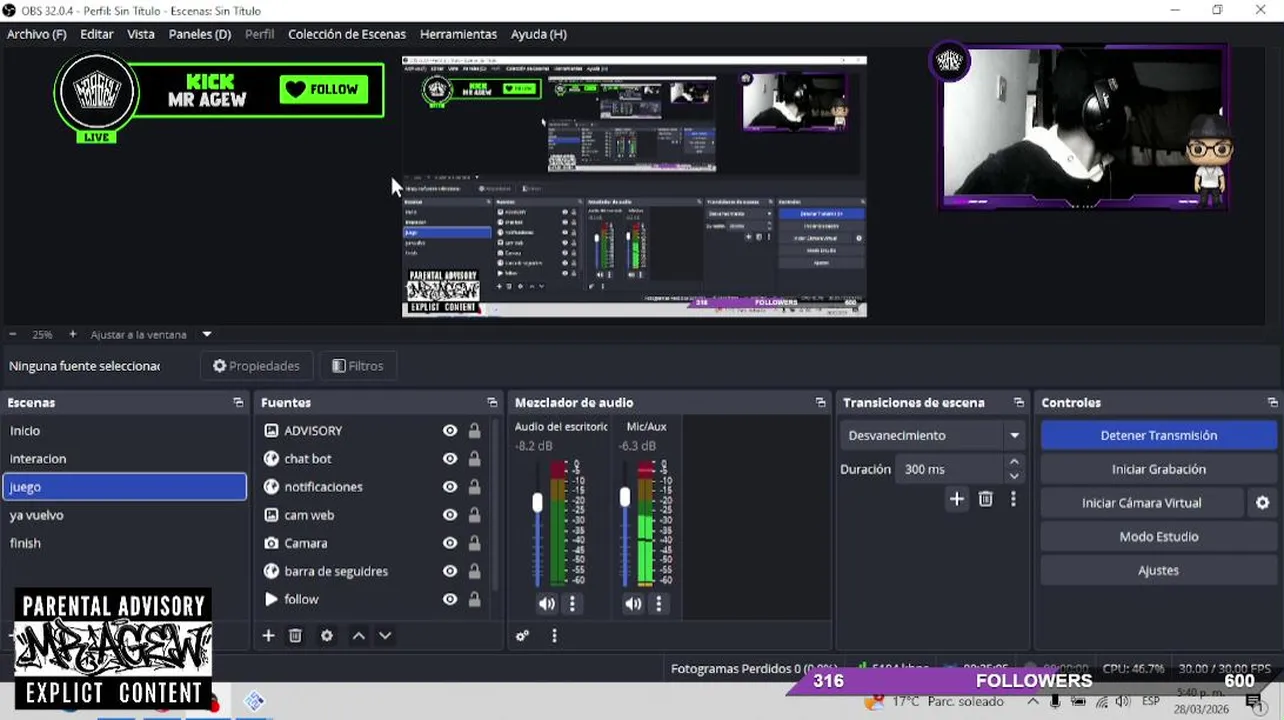Toggle lock on cam web source
This screenshot has width=1284, height=720.
(x=474, y=515)
